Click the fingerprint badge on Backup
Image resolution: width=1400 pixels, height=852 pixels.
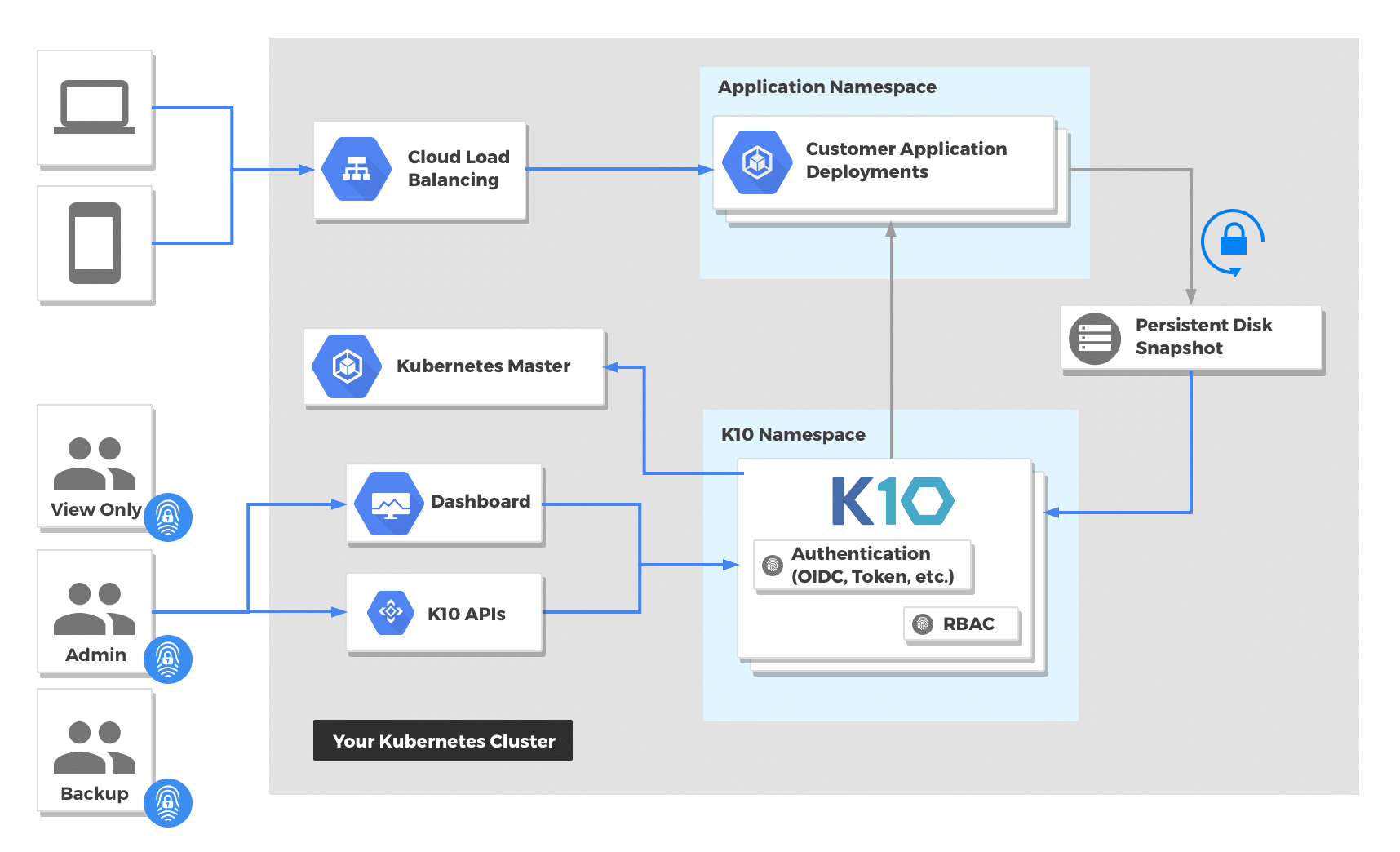pyautogui.click(x=168, y=803)
